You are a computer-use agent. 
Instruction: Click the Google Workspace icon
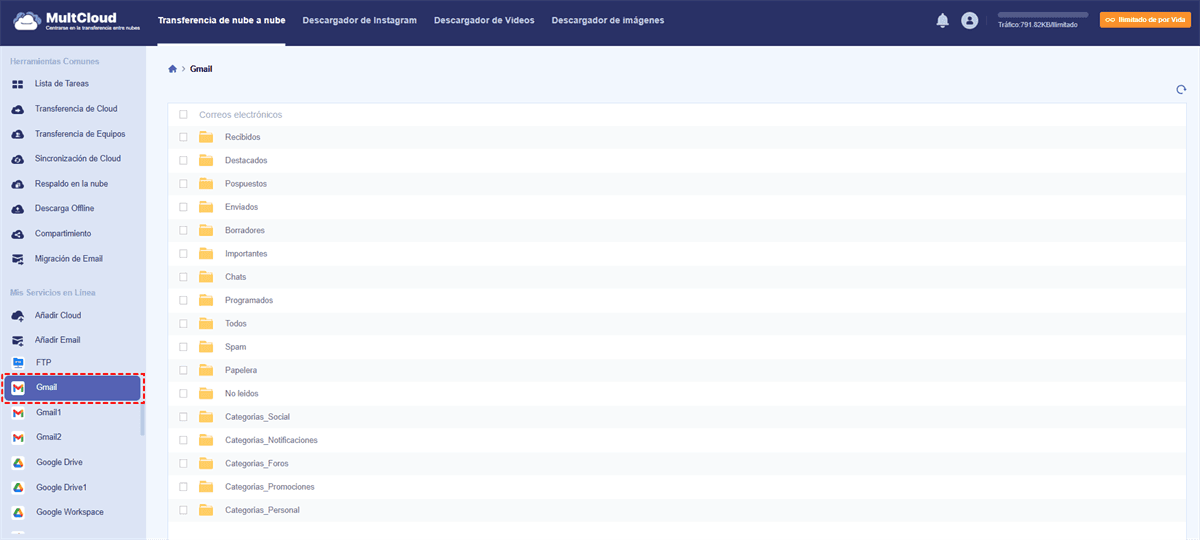point(18,513)
